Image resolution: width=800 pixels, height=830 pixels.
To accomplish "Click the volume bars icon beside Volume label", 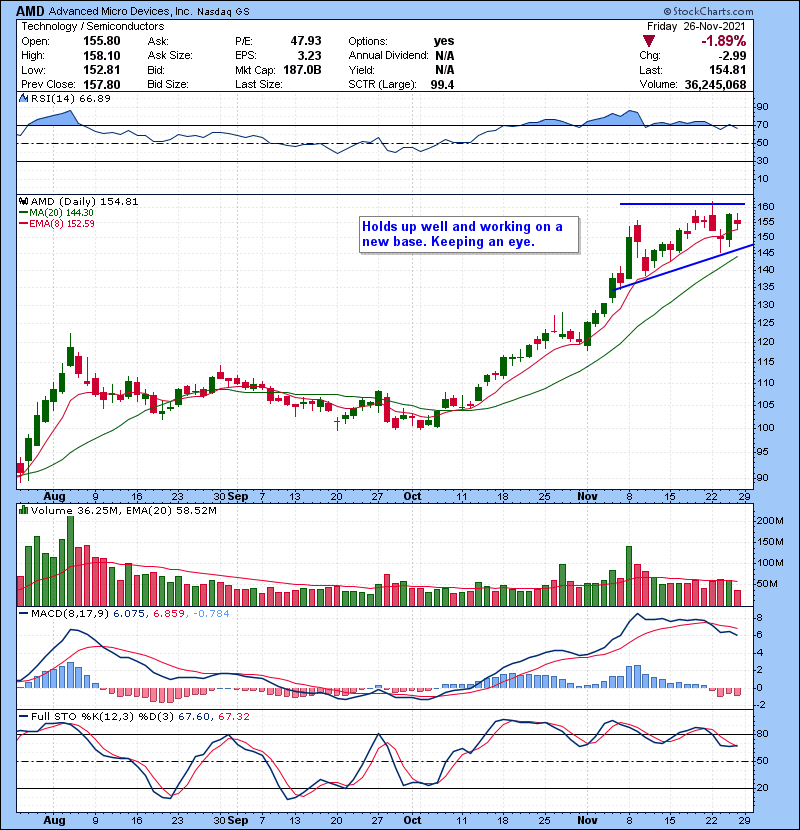I will point(23,510).
